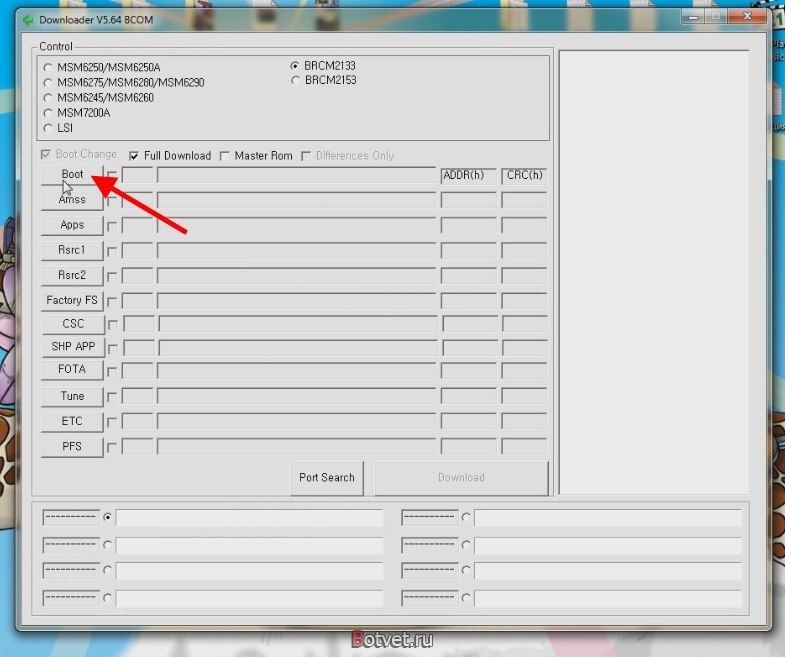Check the box beside Boot row
The width and height of the screenshot is (785, 657).
(x=112, y=176)
